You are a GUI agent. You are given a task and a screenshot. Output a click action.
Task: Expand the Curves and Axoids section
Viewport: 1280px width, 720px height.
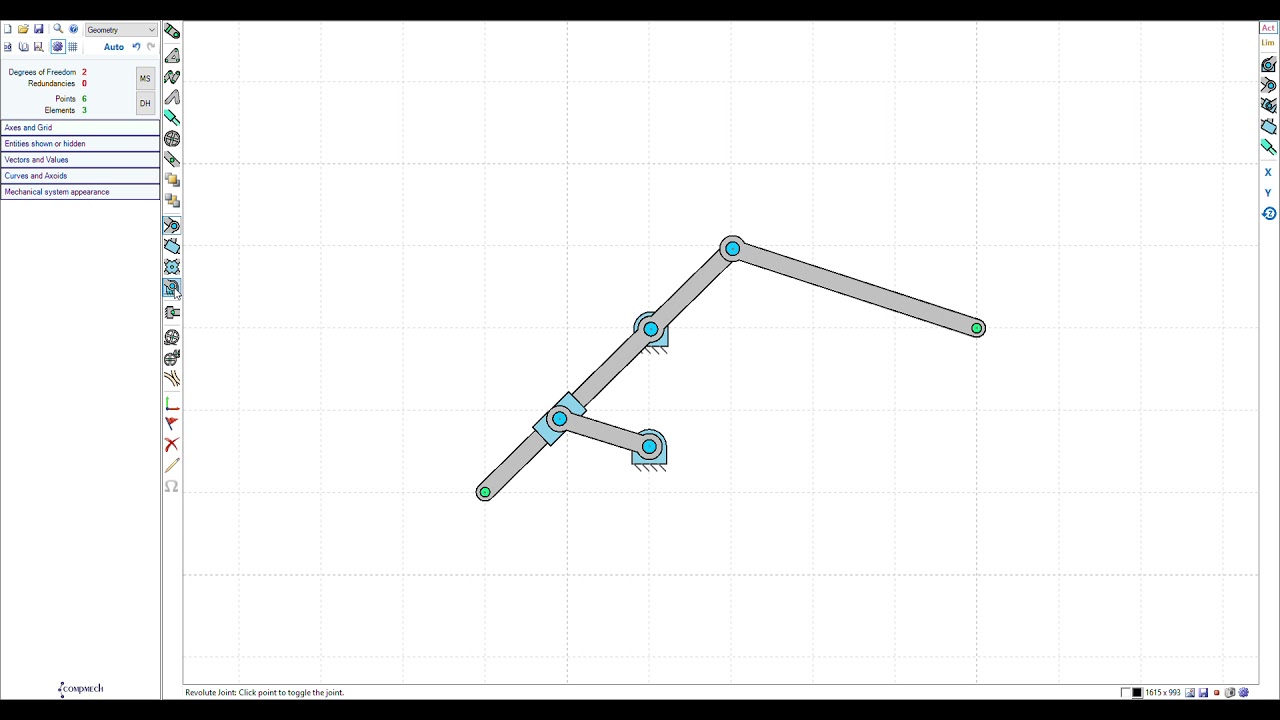click(x=80, y=176)
